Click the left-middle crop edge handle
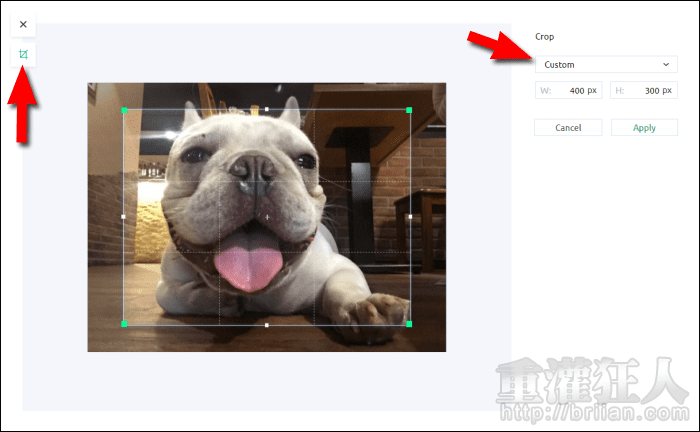The image size is (700, 432). pyautogui.click(x=124, y=216)
